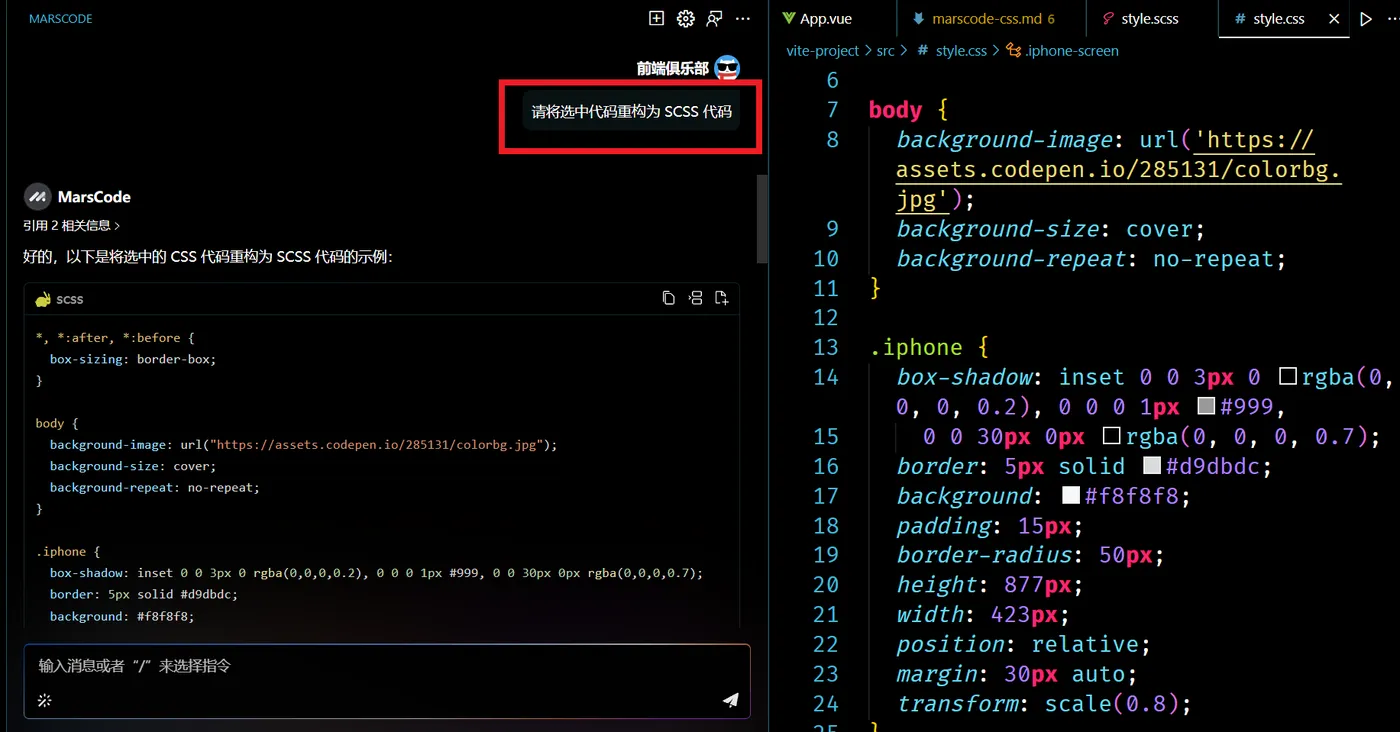The image size is (1400, 732).
Task: Click the body selector on line 7
Action: (x=895, y=110)
